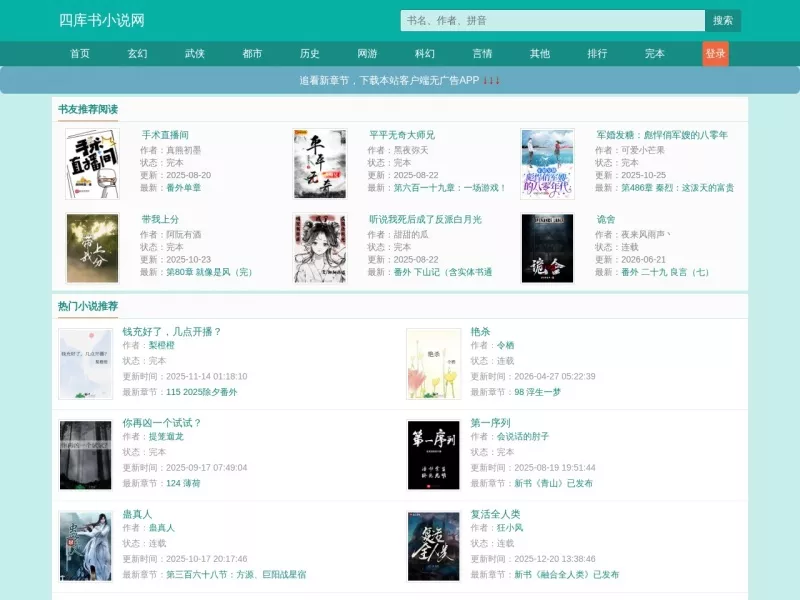Click the 听说我死后成了反派白月光 title
800x600 pixels.
click(426, 219)
